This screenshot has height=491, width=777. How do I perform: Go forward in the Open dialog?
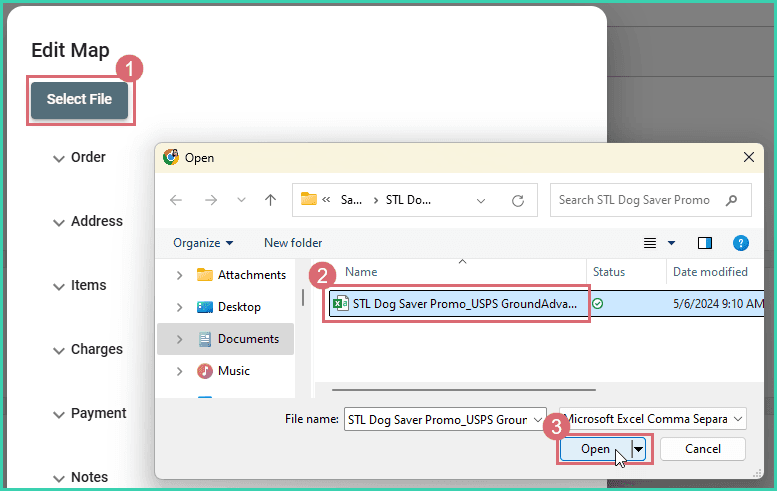click(211, 200)
